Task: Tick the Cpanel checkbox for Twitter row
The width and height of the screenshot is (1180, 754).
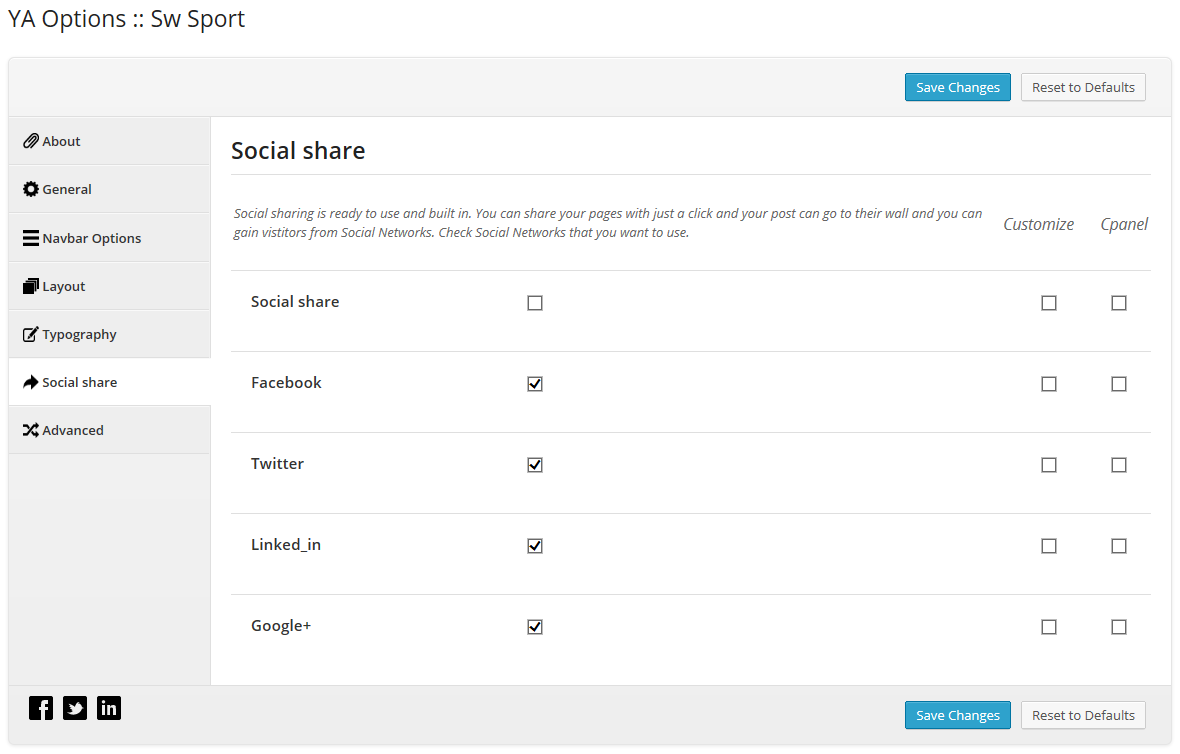Action: pos(1119,465)
